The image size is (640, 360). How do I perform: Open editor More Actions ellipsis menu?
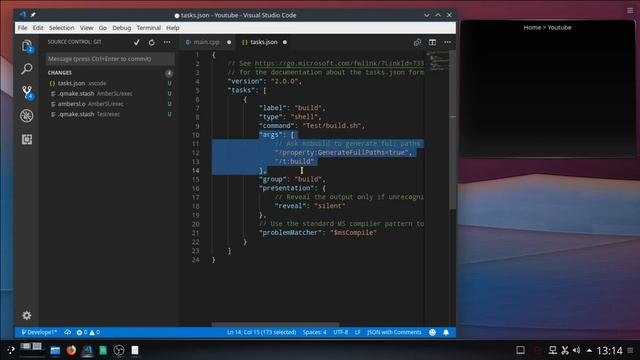[x=448, y=42]
